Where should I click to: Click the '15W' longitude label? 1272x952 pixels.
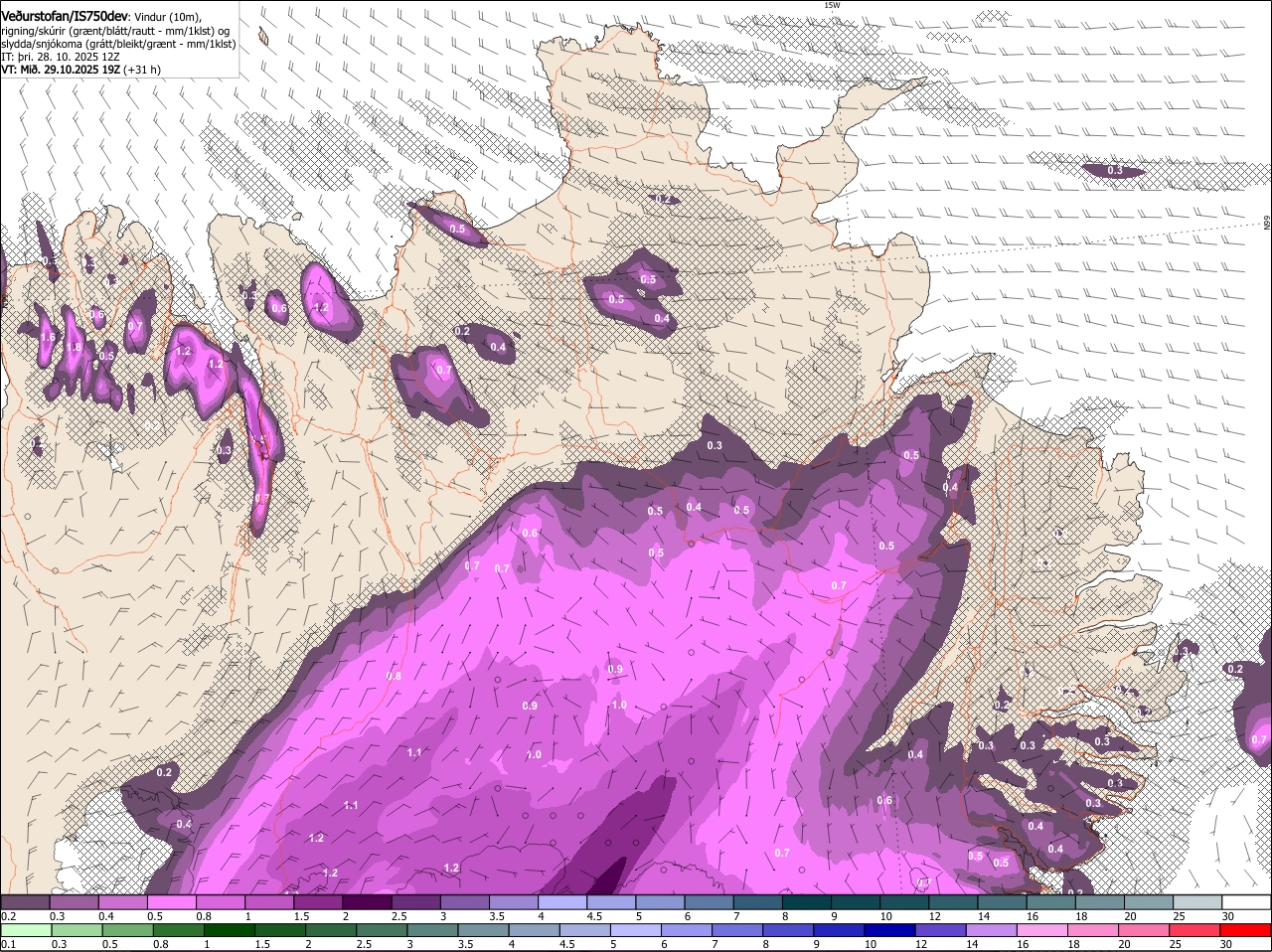click(832, 5)
